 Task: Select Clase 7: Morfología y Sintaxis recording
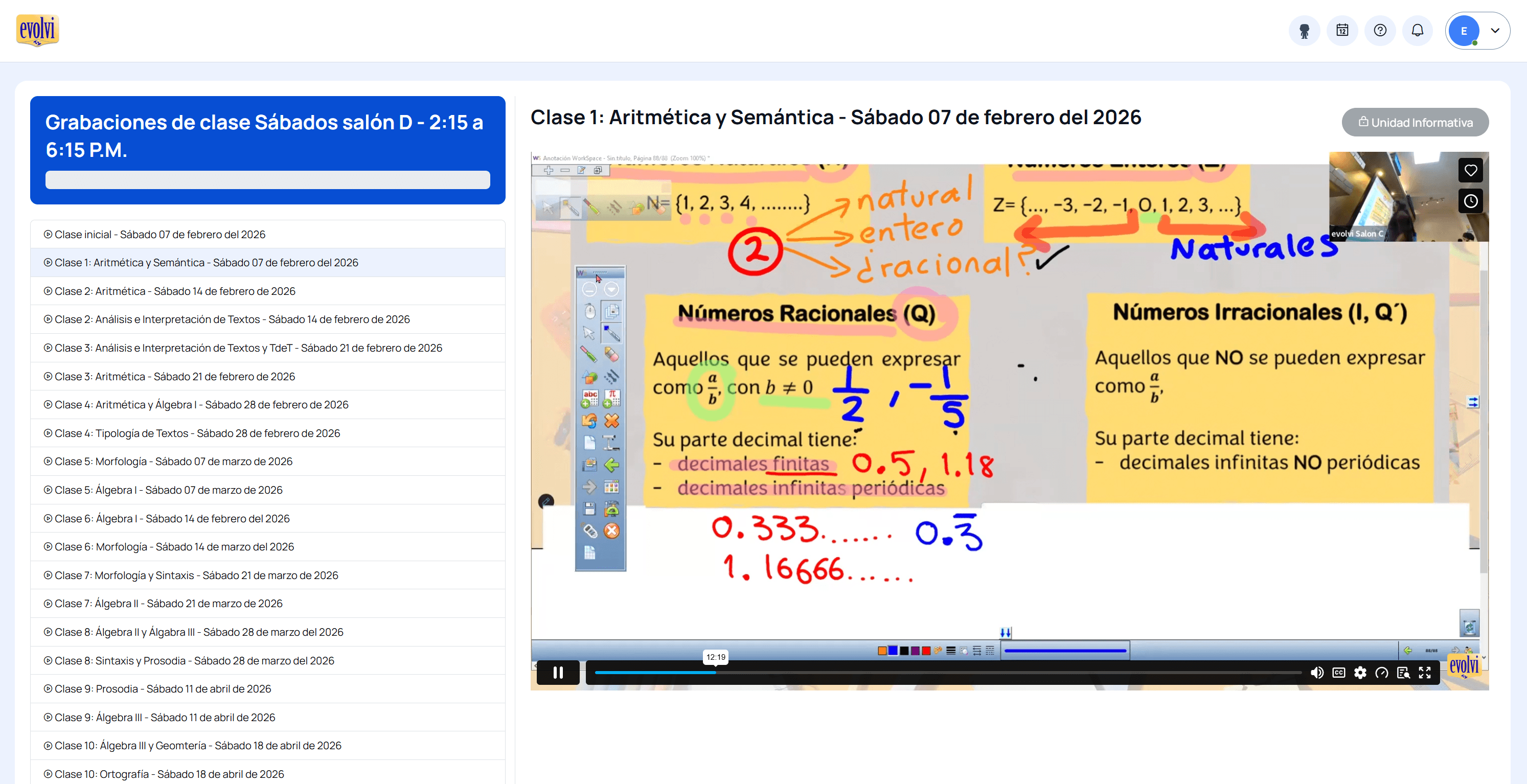268,575
